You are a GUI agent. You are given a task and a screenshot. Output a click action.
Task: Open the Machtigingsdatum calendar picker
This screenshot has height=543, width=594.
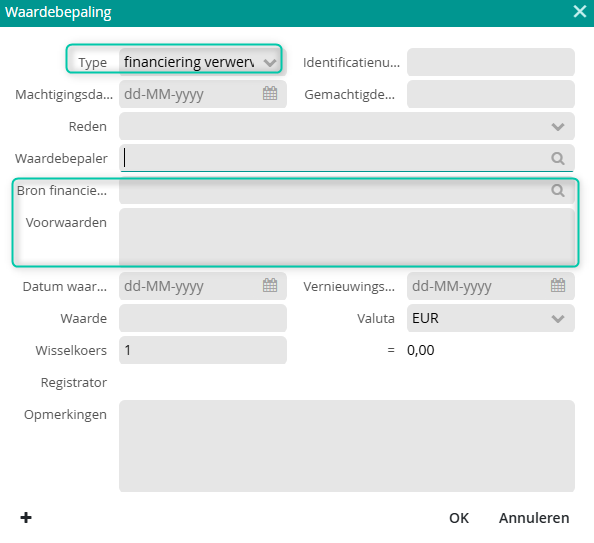click(x=270, y=93)
